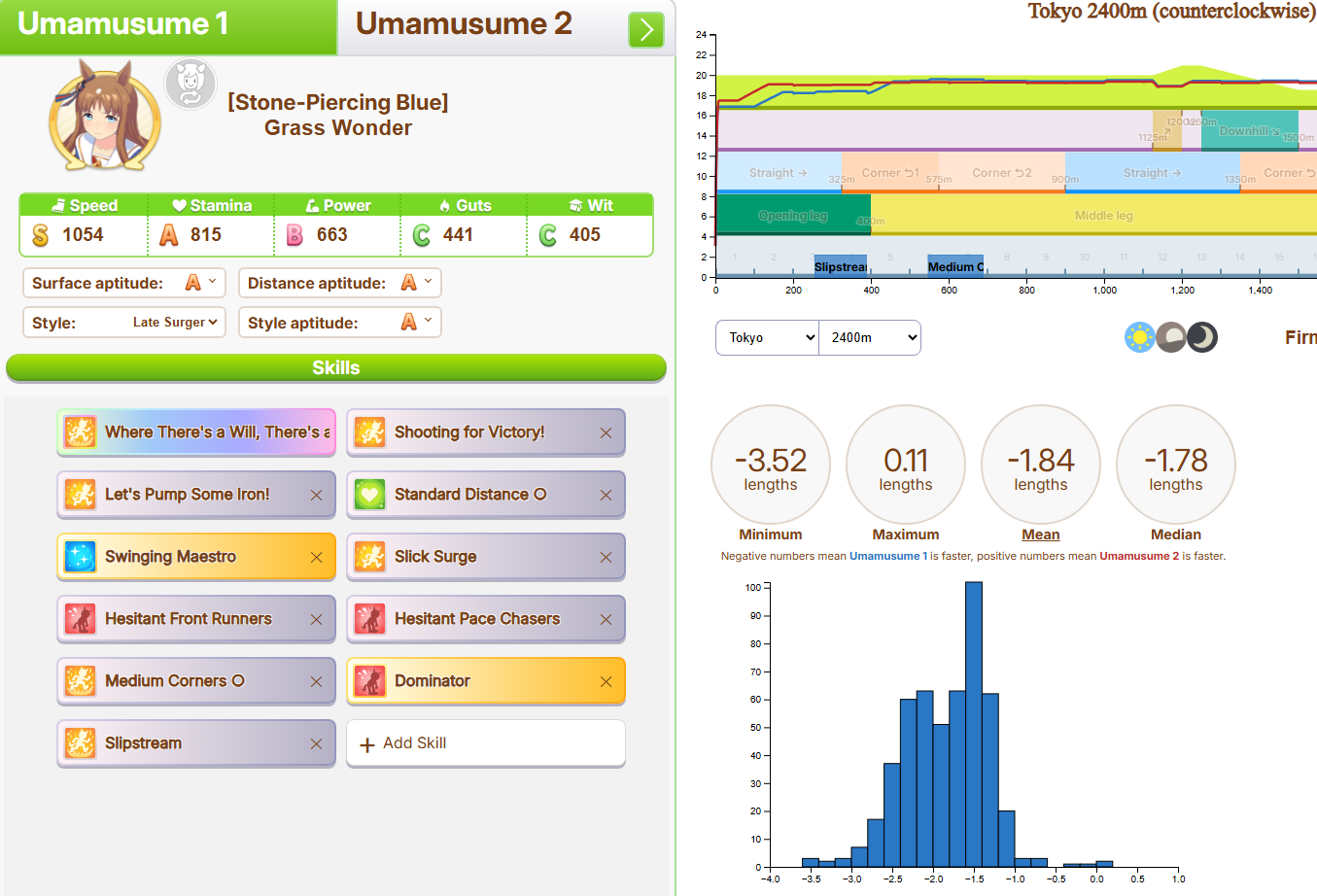1317x896 pixels.
Task: Click the red Hesitant Pace Chasers icon
Action: pyautogui.click(x=369, y=619)
